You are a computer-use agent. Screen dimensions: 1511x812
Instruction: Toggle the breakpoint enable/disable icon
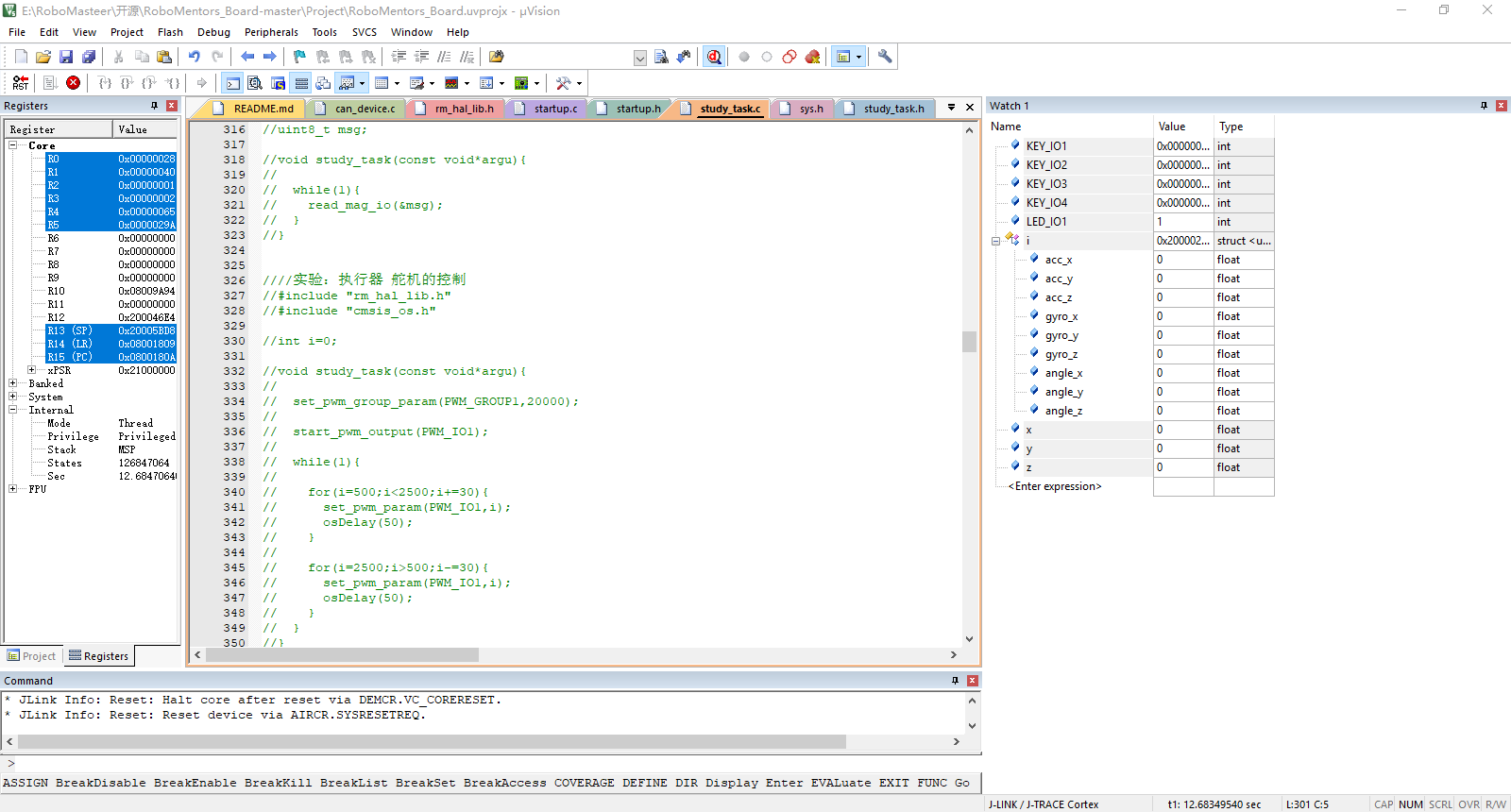pyautogui.click(x=767, y=57)
